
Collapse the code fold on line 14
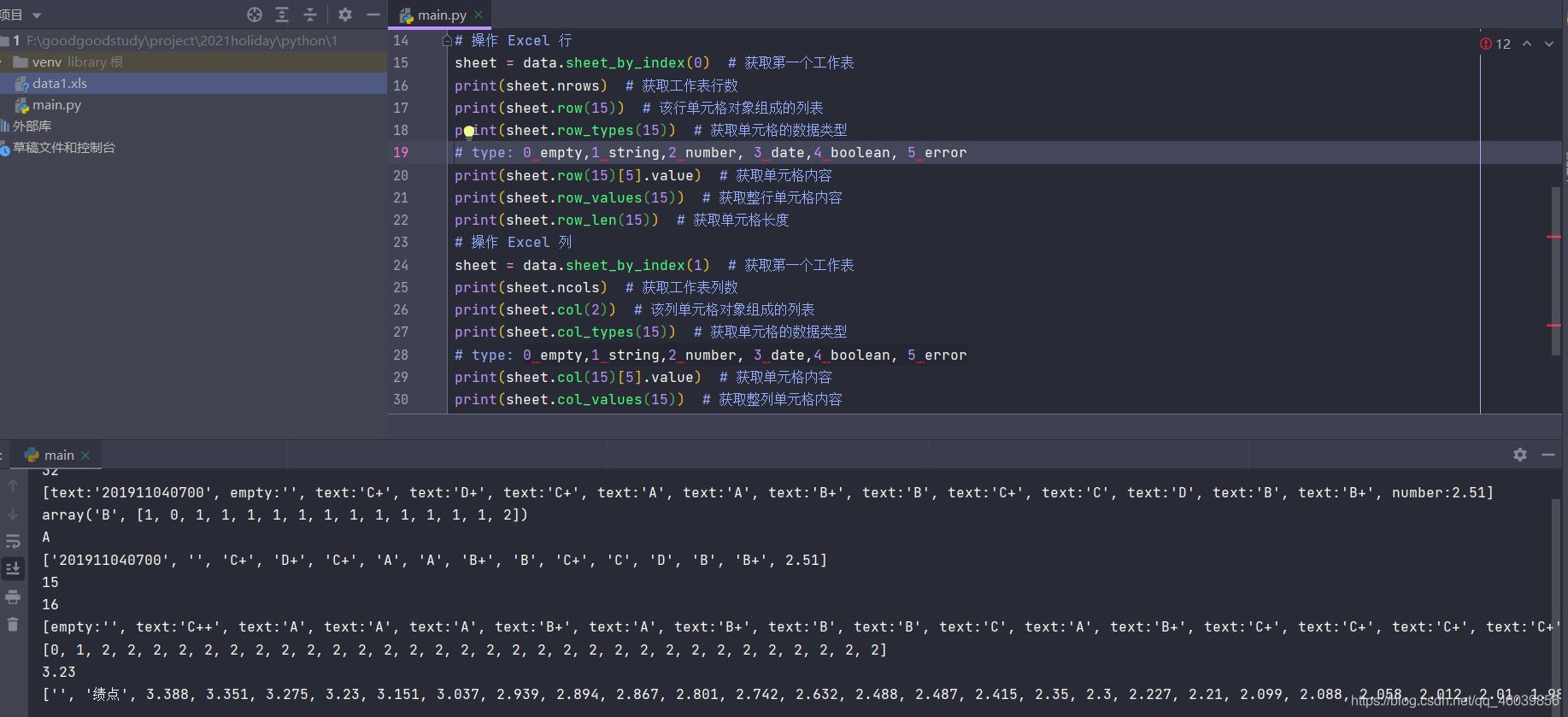446,40
